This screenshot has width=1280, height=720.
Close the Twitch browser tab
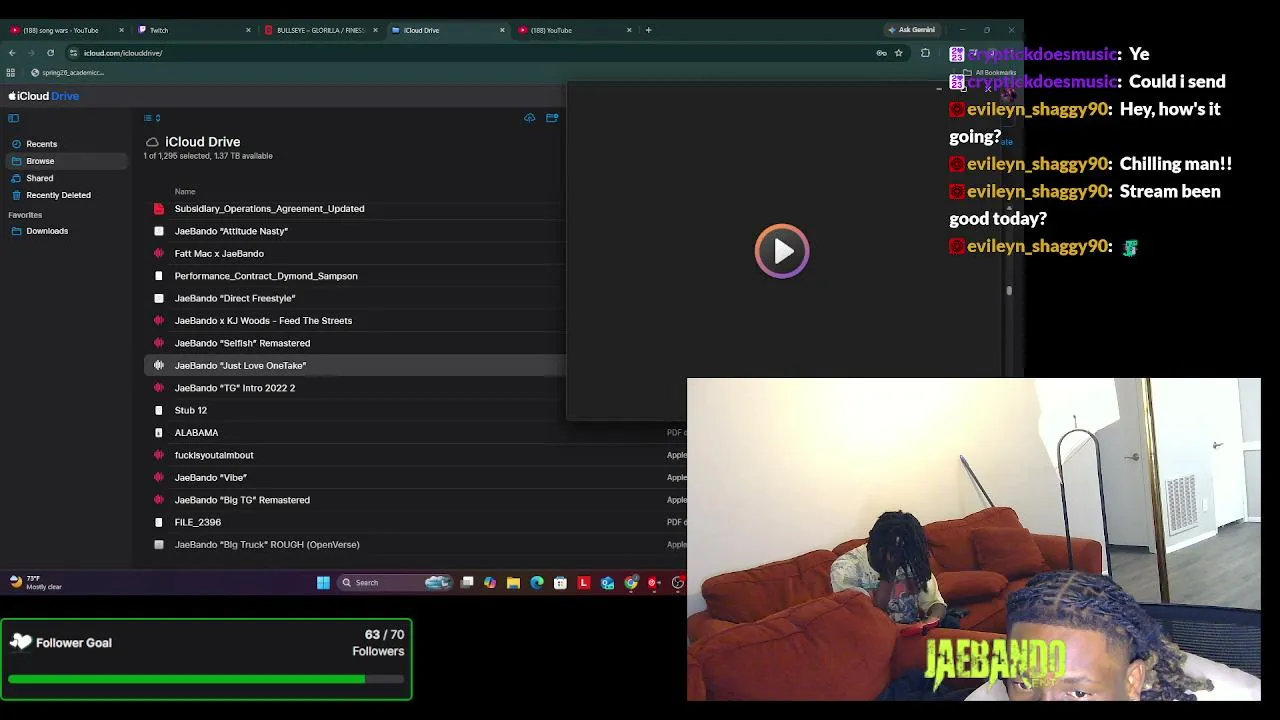248,30
